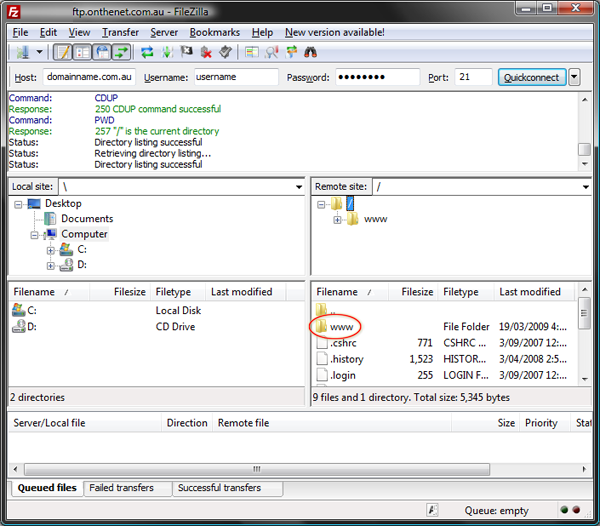Toggle the message log display icon

(x=62, y=52)
